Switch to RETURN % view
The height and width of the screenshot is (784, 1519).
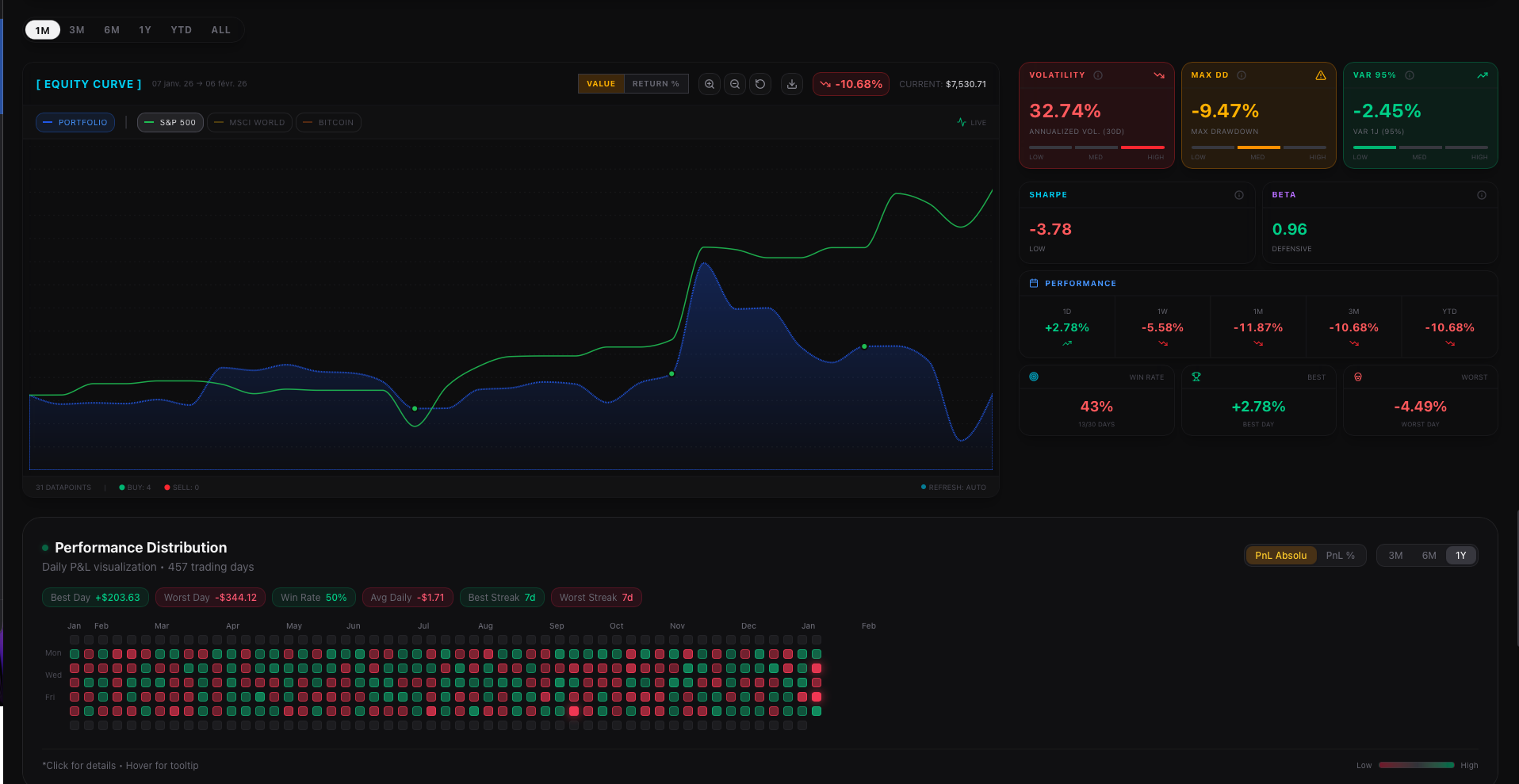(x=656, y=83)
